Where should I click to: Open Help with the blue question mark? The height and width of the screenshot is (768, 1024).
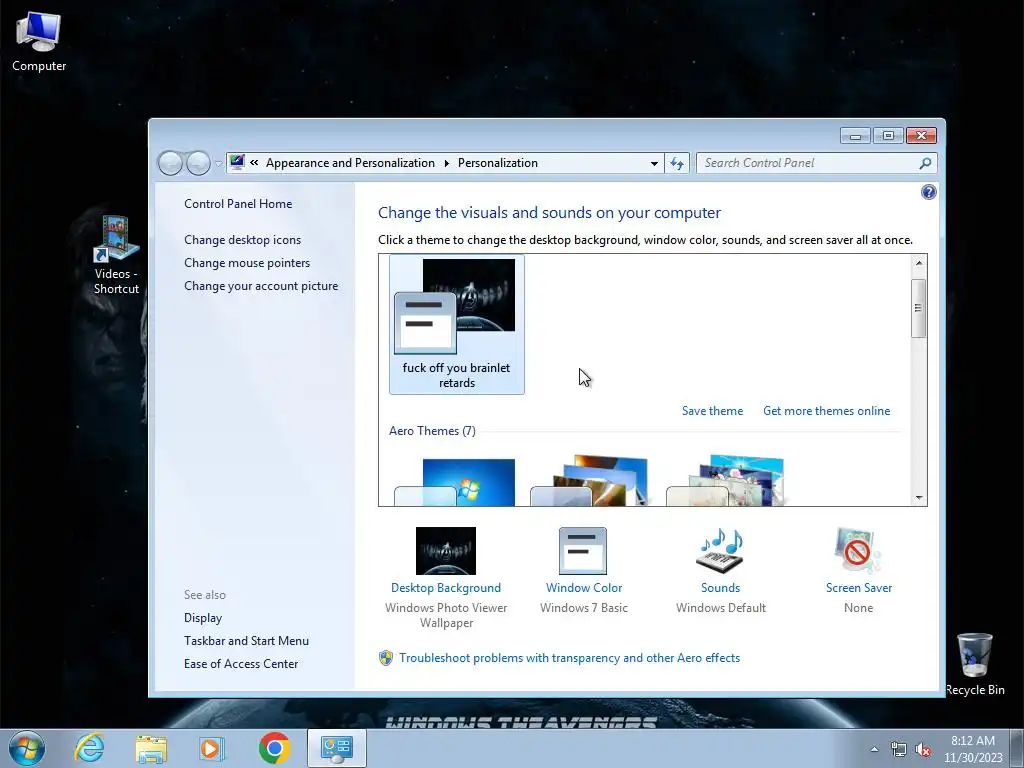click(929, 192)
